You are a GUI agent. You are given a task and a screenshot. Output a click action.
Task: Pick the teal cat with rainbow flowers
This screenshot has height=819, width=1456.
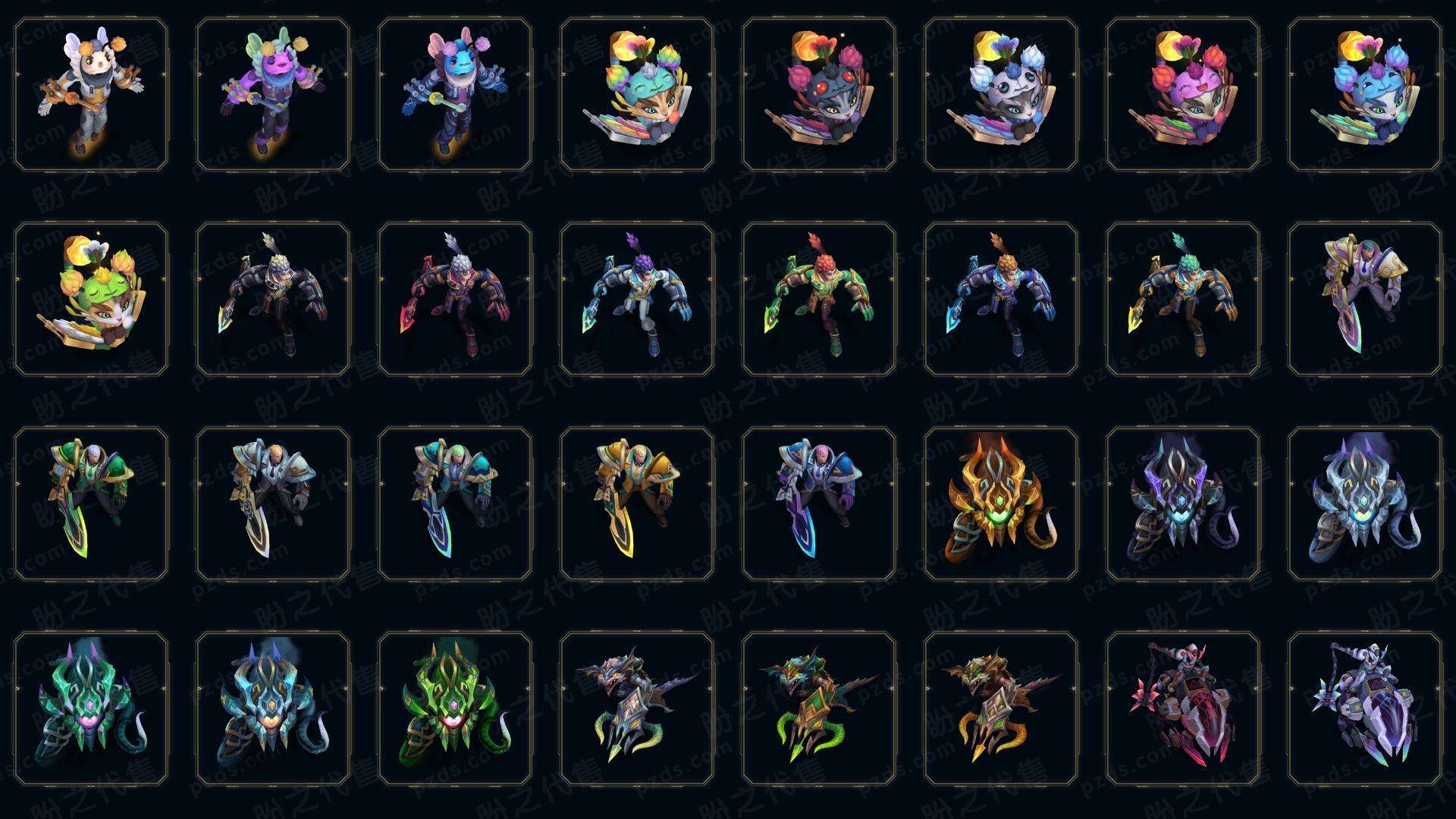coord(637,95)
